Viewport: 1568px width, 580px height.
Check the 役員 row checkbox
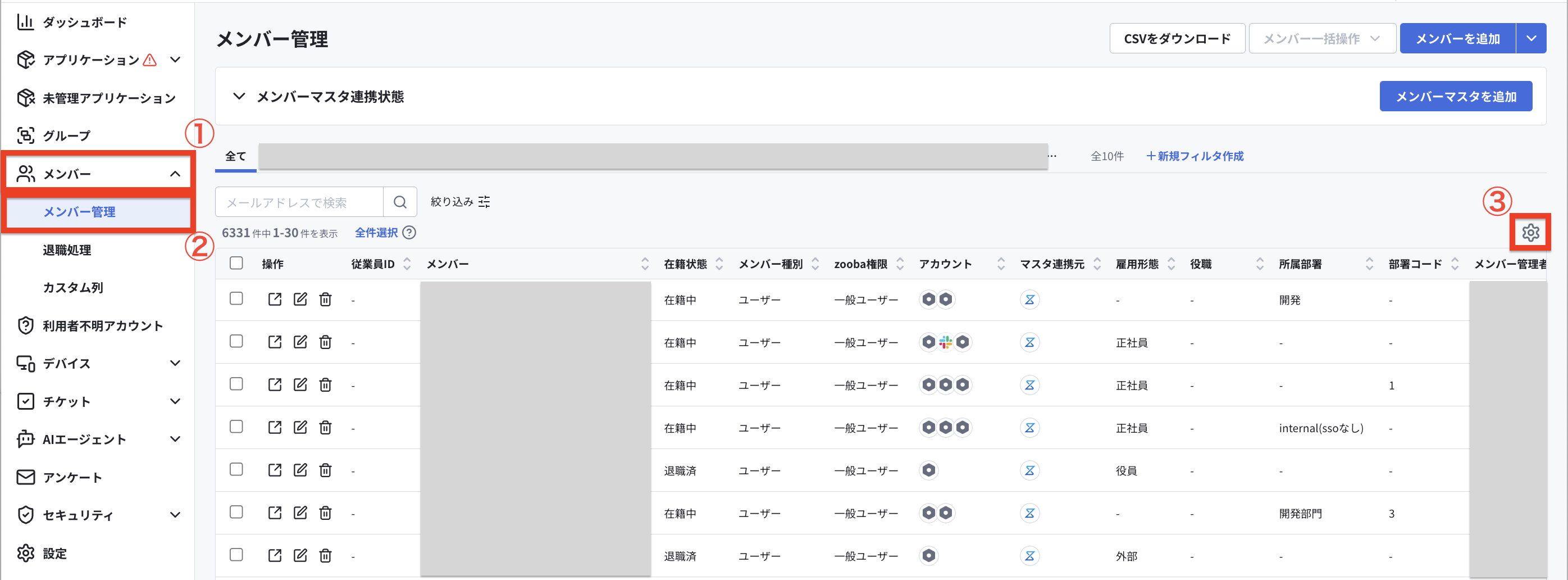236,469
